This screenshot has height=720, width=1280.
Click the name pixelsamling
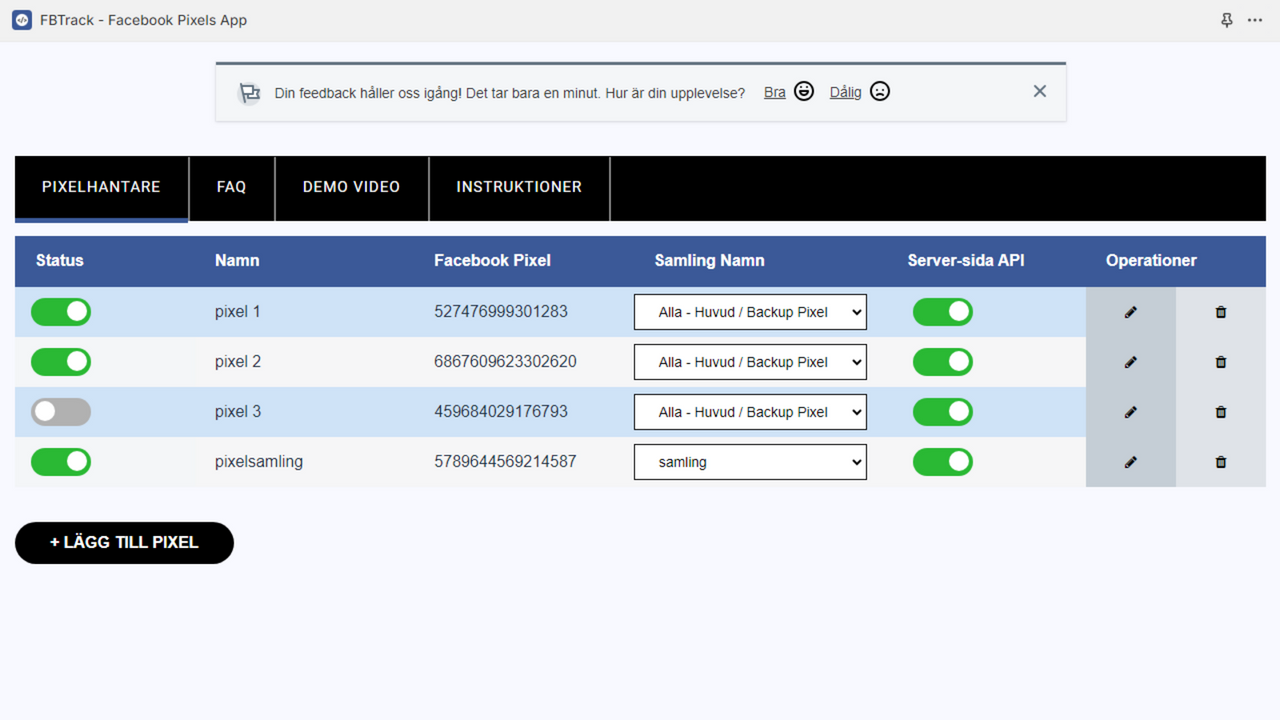[x=259, y=462]
